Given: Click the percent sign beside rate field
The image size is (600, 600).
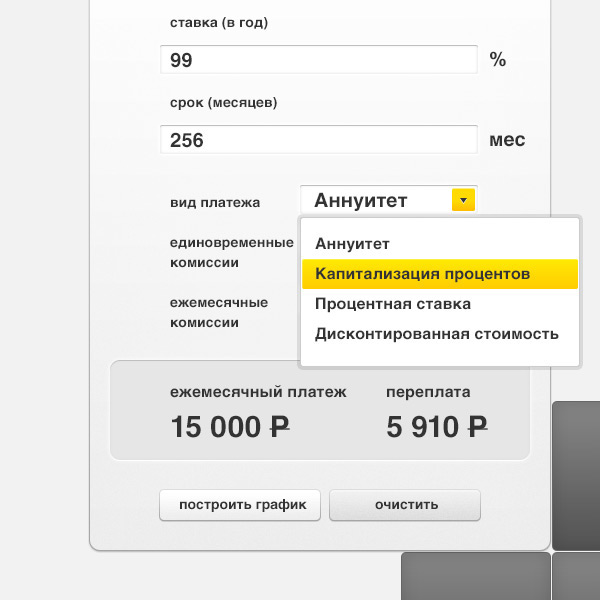Looking at the screenshot, I should (498, 60).
